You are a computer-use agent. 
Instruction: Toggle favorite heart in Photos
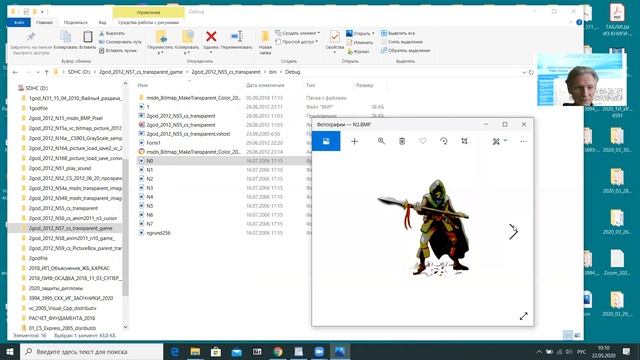point(423,141)
